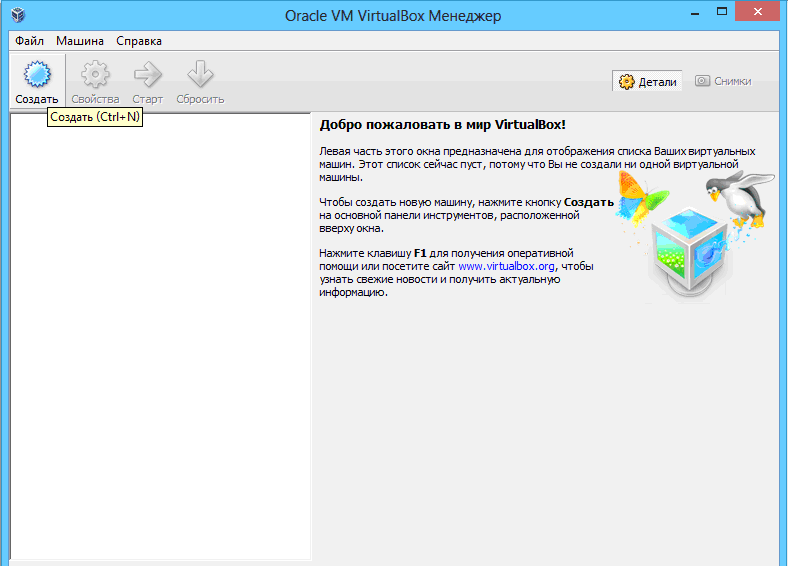Viewport: 788px width, 566px height.
Task: Minimize the VirtualBox Manager window
Action: pos(695,14)
